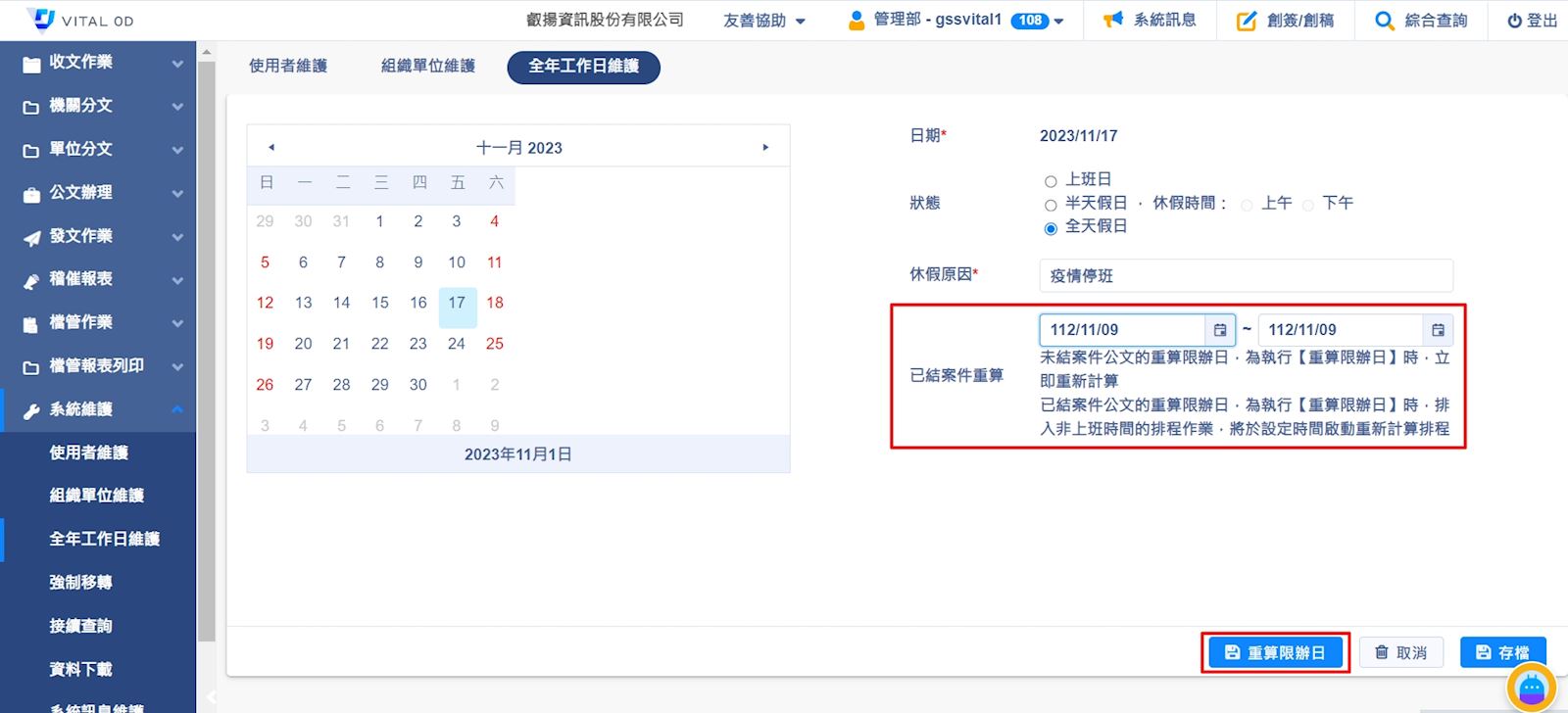The image size is (1568, 713).
Task: Open the start date calendar picker icon
Action: click(x=1220, y=330)
